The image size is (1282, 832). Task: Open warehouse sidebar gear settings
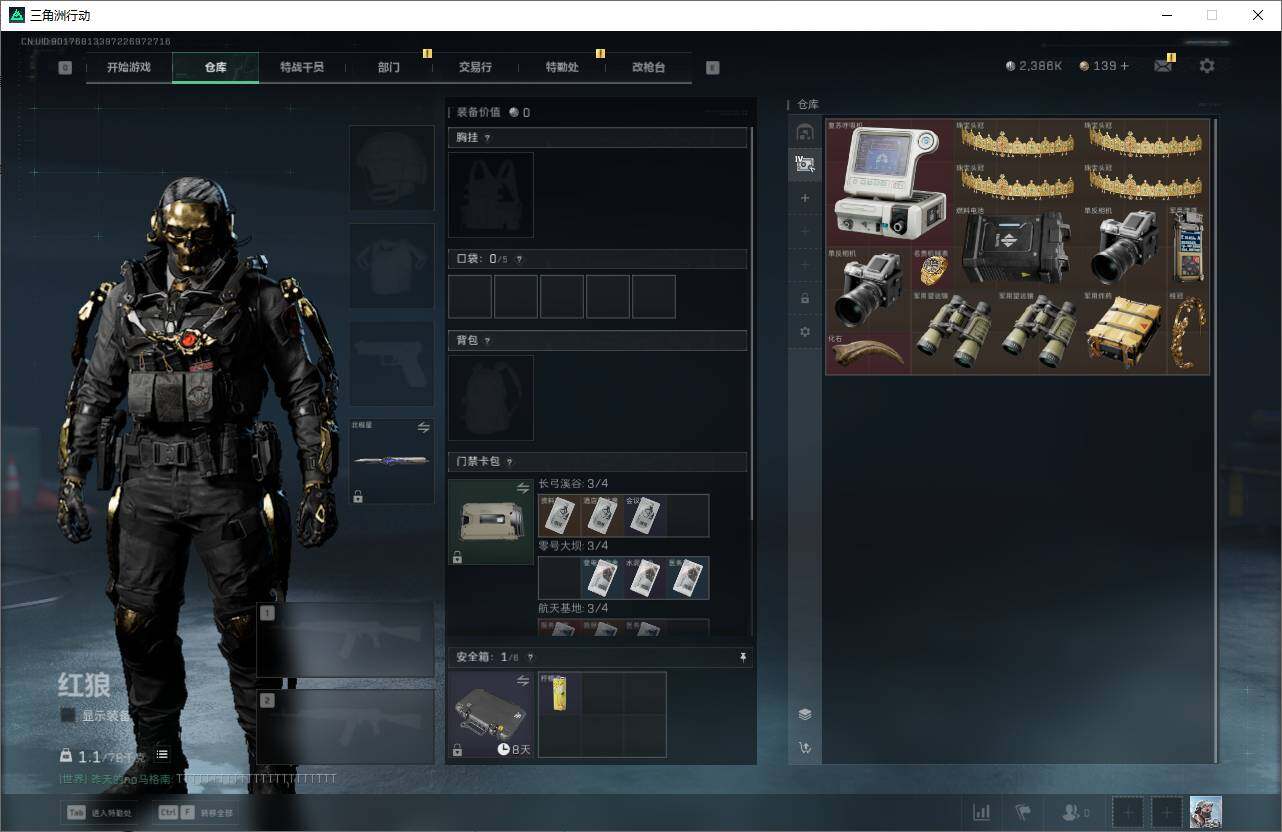coord(805,331)
